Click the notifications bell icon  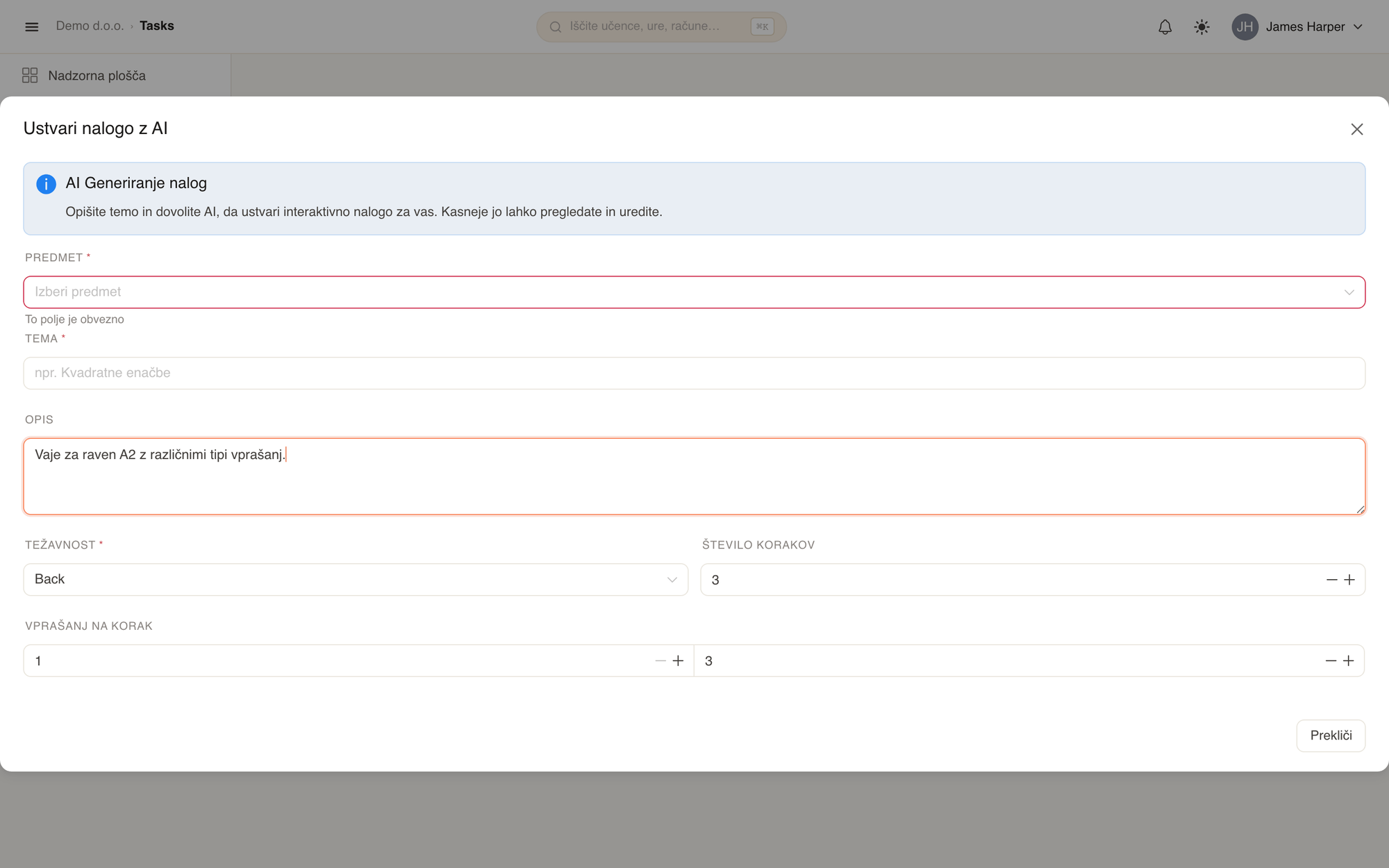pos(1165,26)
